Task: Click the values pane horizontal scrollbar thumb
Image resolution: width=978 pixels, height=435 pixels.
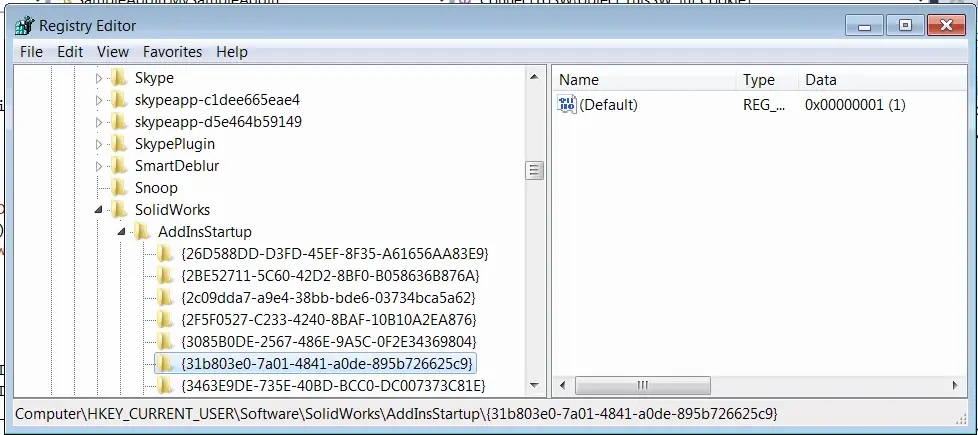Action: pos(642,386)
